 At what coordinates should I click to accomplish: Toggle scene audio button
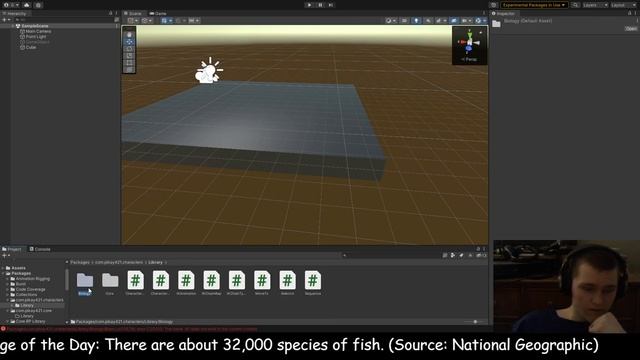(x=428, y=20)
